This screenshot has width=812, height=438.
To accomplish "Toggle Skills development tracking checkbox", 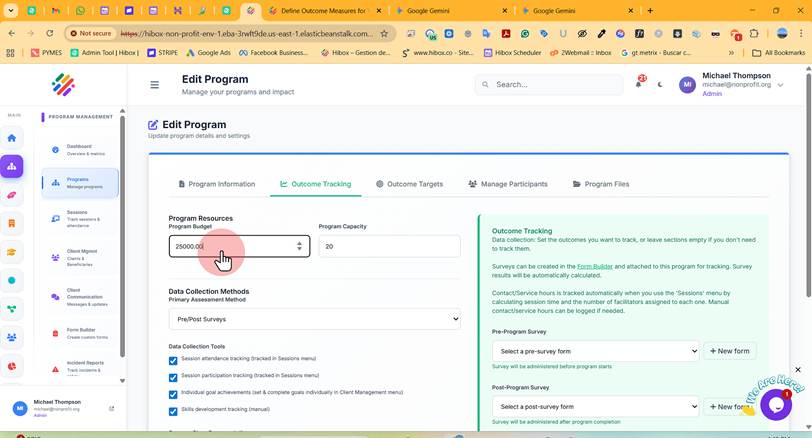I will (x=173, y=412).
